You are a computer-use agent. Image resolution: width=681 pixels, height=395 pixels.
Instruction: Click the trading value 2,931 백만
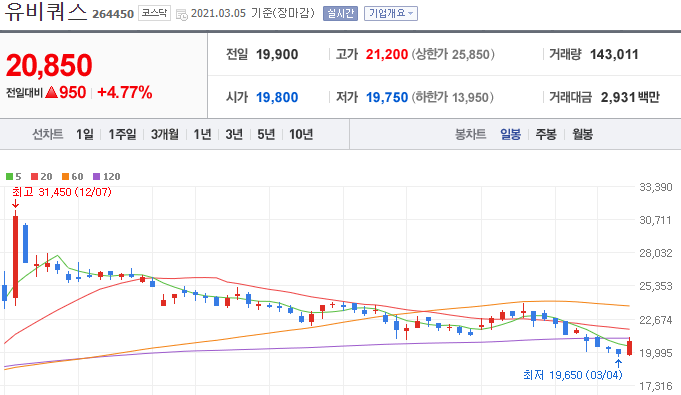(630, 97)
